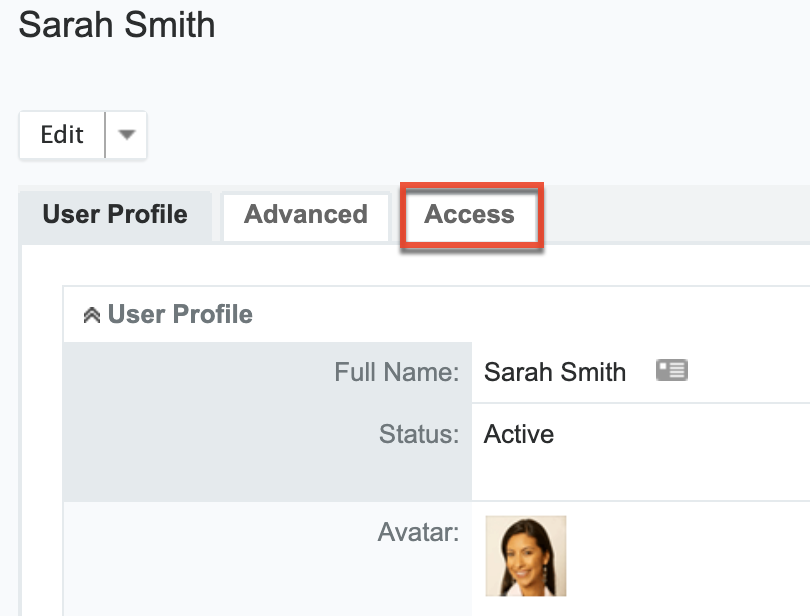The width and height of the screenshot is (810, 616).
Task: Switch to the User Profile tab
Action: tap(115, 215)
